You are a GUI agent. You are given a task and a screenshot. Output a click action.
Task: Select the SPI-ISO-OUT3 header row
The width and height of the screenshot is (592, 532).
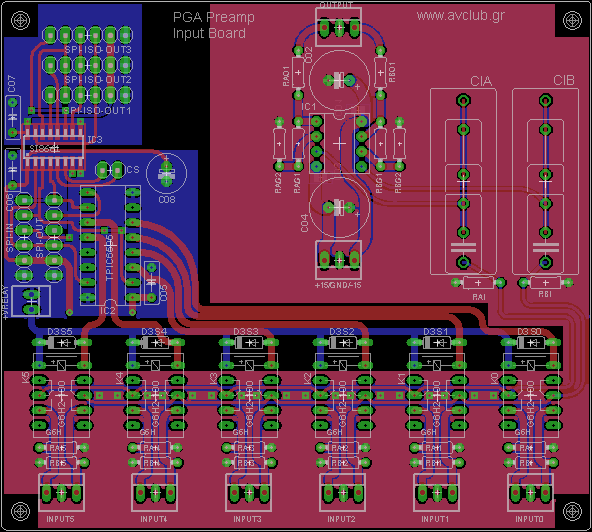(88, 35)
